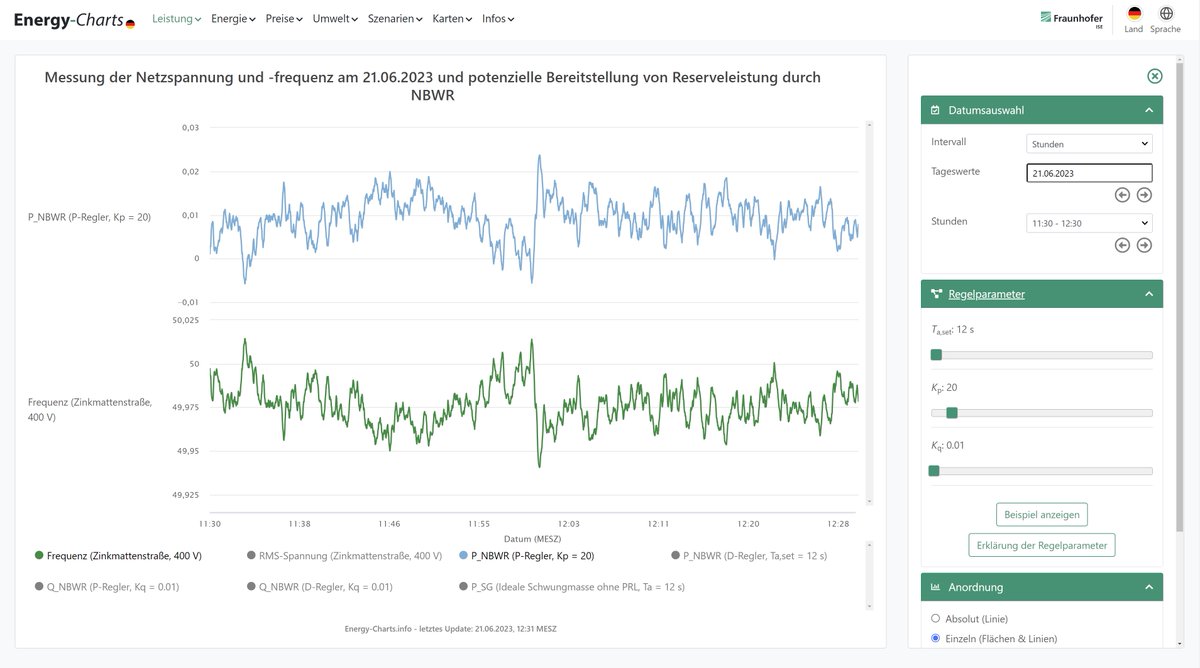
Task: Collapse the Regelparameter section
Action: pos(1148,294)
